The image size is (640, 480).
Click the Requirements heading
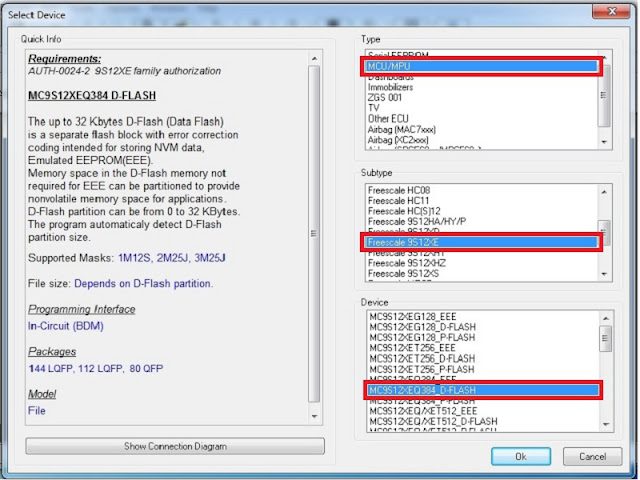pyautogui.click(x=64, y=59)
